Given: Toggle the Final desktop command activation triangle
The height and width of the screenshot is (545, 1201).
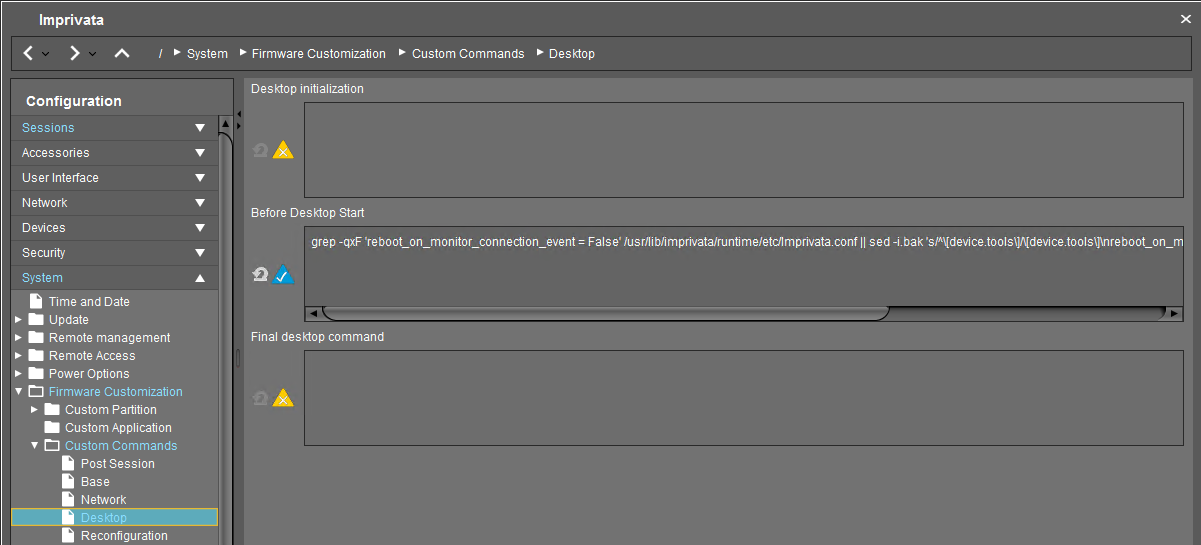Looking at the screenshot, I should click(x=283, y=398).
